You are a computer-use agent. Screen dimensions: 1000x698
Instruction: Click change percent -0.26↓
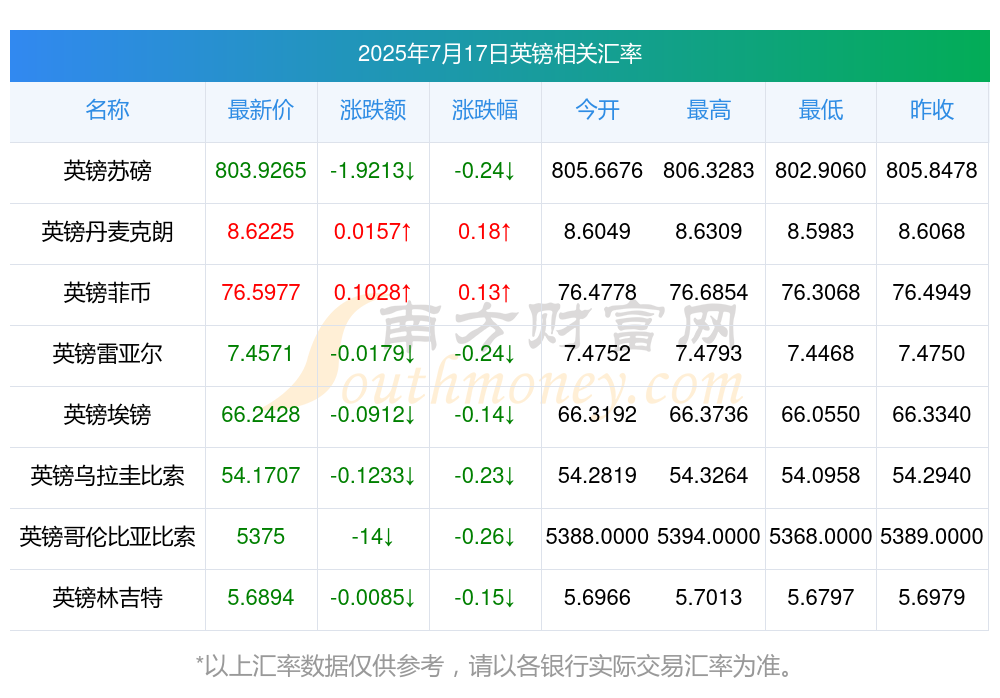pyautogui.click(x=485, y=537)
